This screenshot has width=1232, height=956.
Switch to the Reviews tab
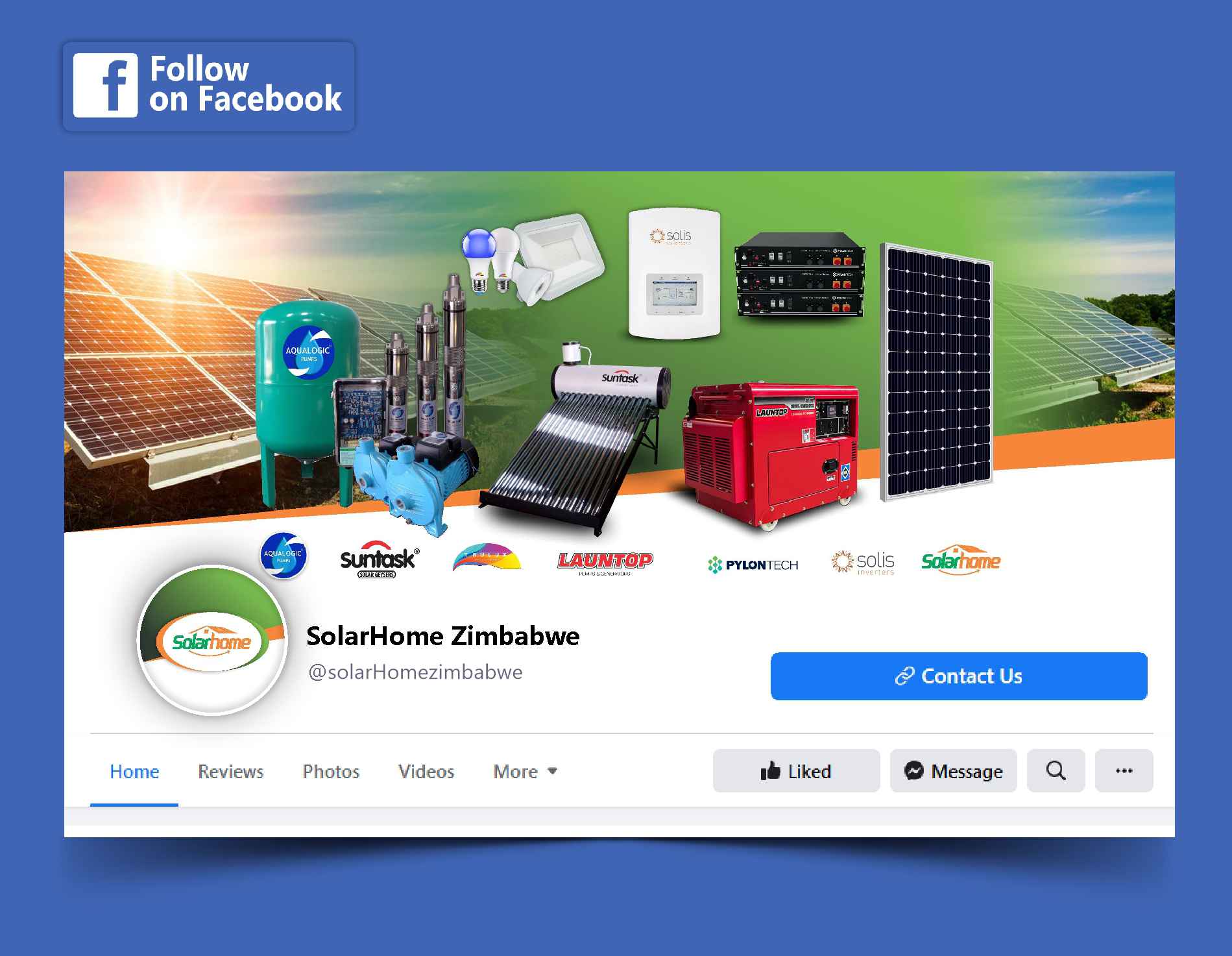[230, 772]
